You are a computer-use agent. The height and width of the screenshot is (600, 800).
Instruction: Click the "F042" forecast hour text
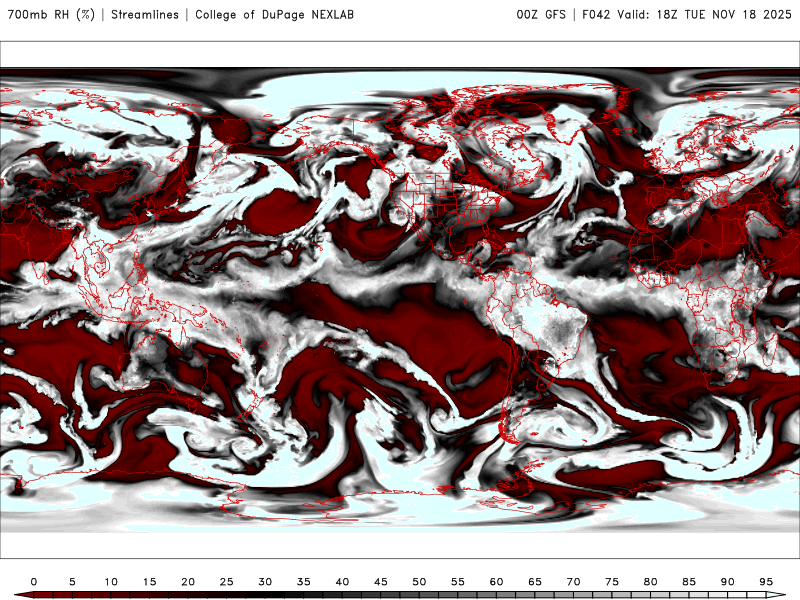596,14
